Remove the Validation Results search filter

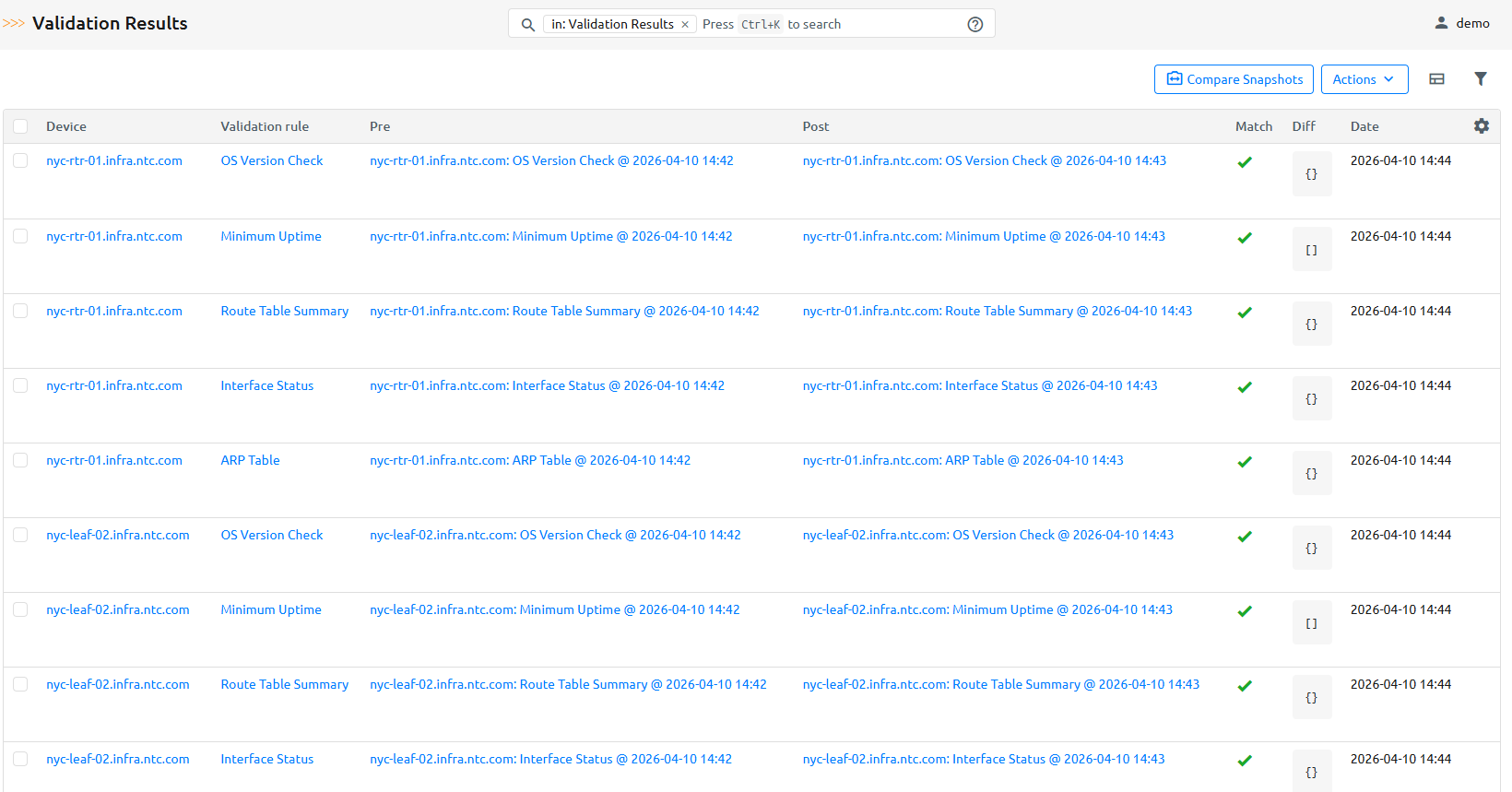pyautogui.click(x=685, y=25)
